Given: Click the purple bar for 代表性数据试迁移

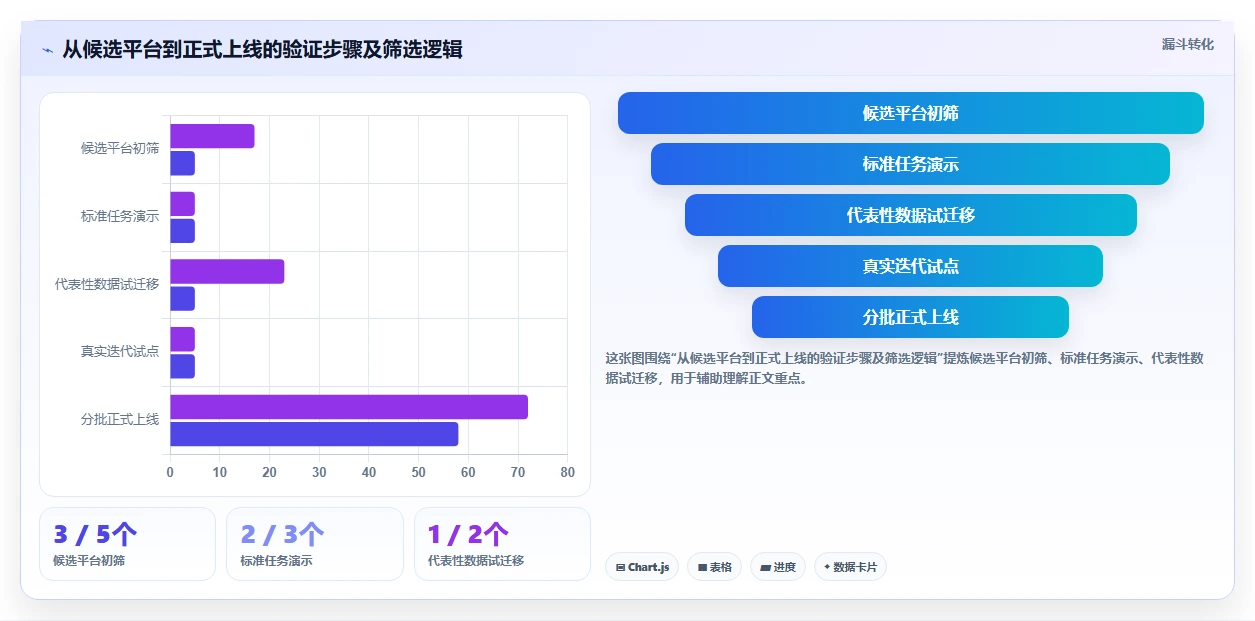Looking at the screenshot, I should click(227, 271).
